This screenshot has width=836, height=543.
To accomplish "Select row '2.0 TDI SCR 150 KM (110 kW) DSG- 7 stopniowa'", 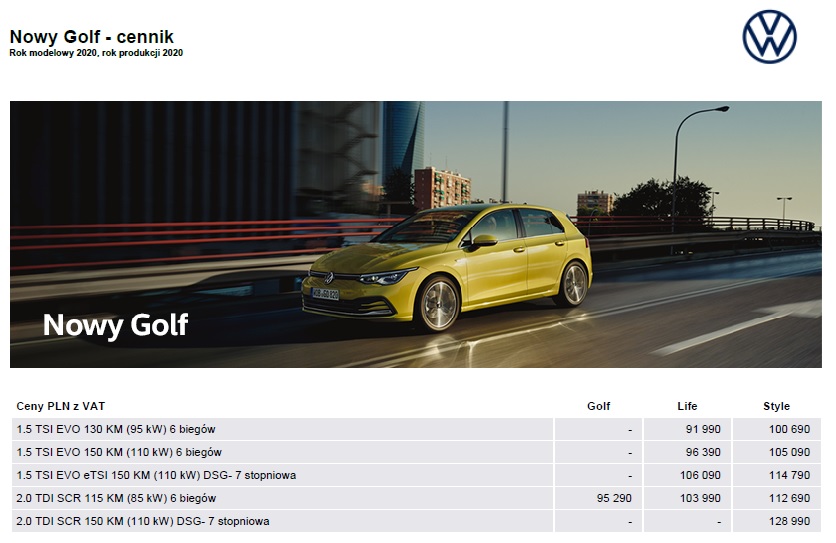I will [416, 521].
